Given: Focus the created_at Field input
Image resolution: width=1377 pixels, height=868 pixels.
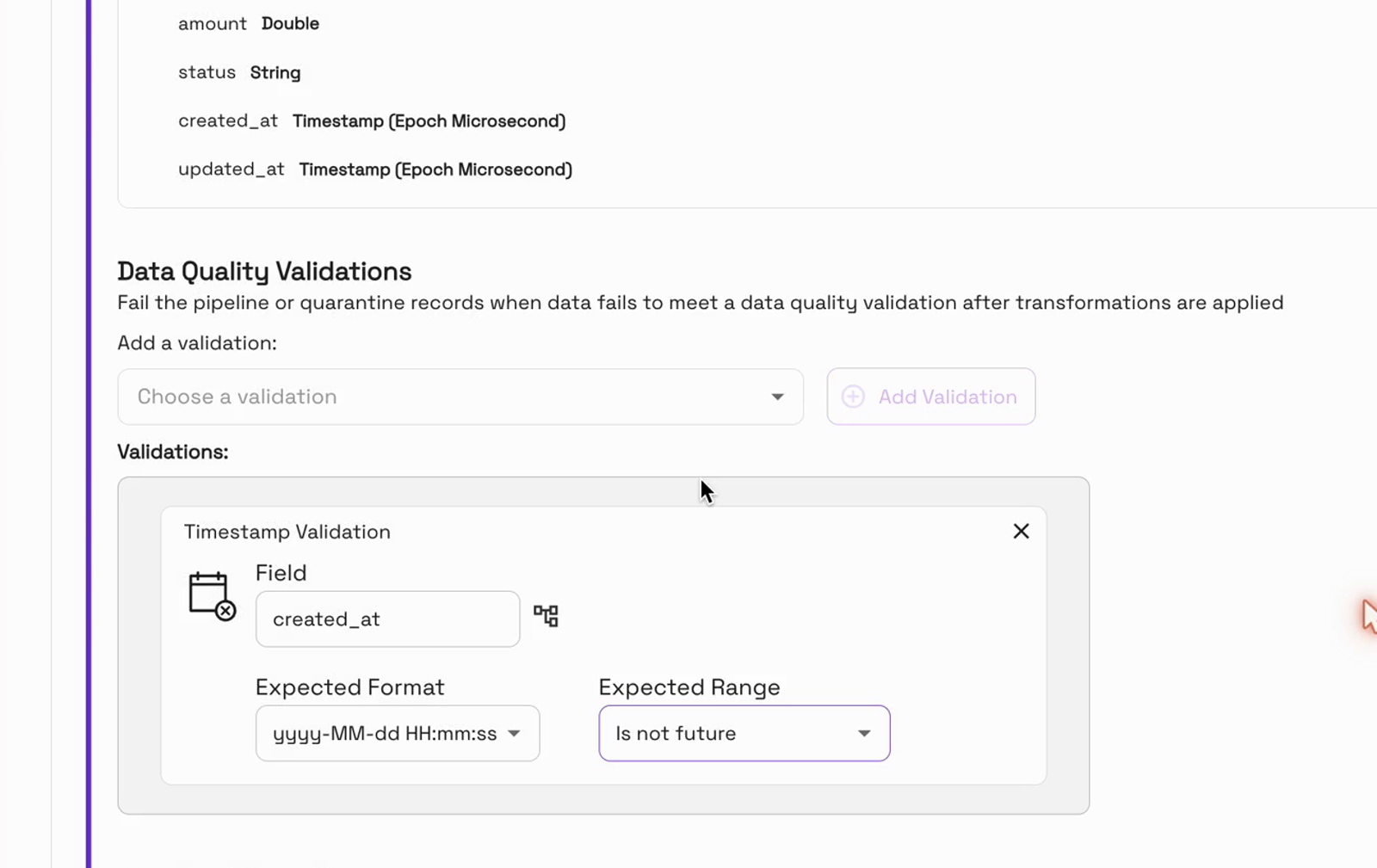Looking at the screenshot, I should pyautogui.click(x=387, y=619).
